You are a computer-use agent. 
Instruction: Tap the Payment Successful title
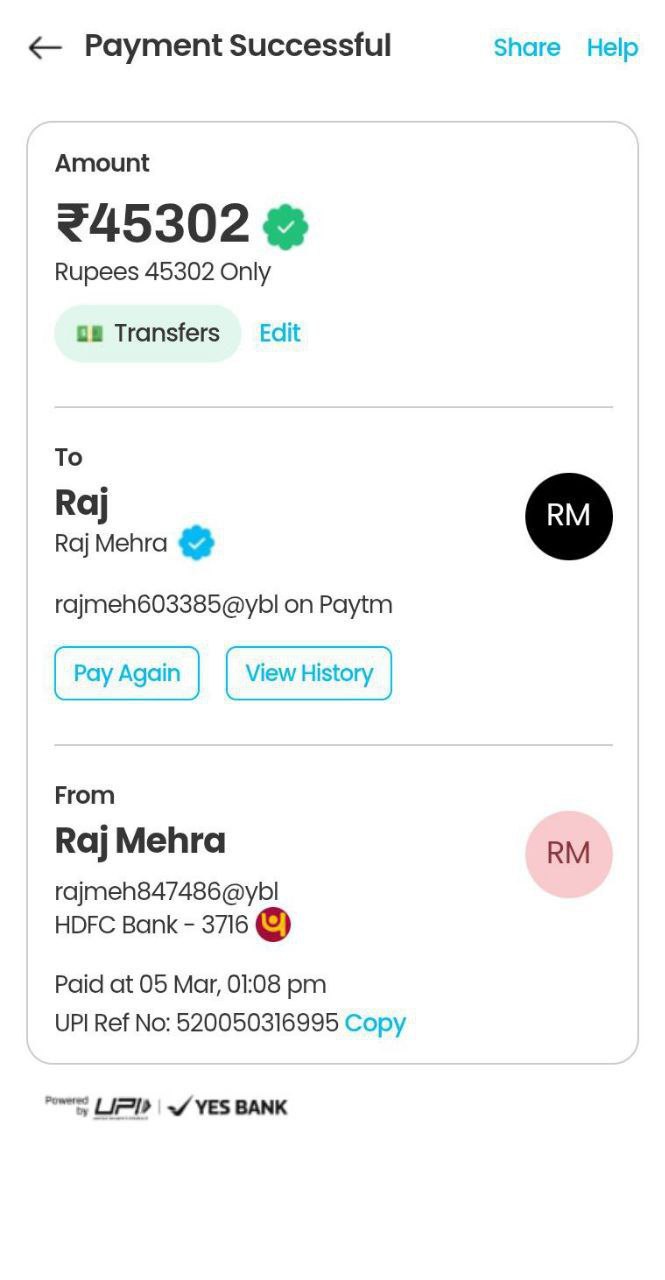237,46
